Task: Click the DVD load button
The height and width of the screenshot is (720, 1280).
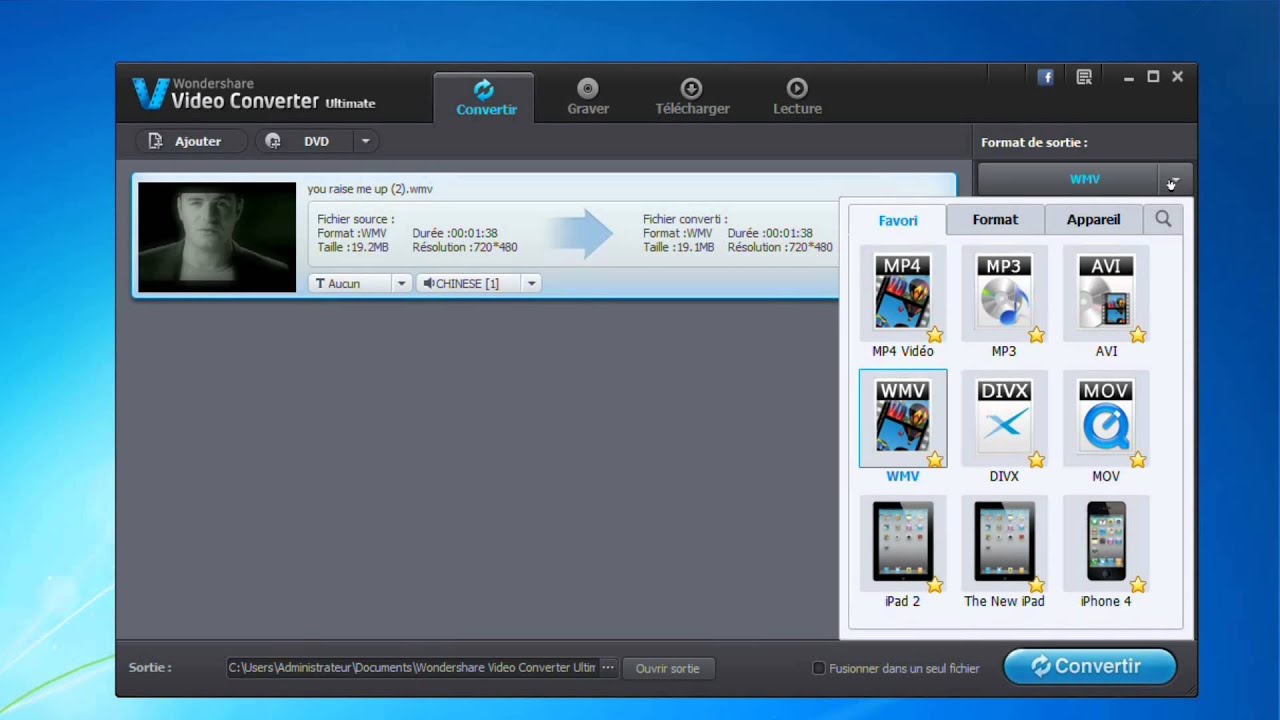Action: (x=305, y=141)
